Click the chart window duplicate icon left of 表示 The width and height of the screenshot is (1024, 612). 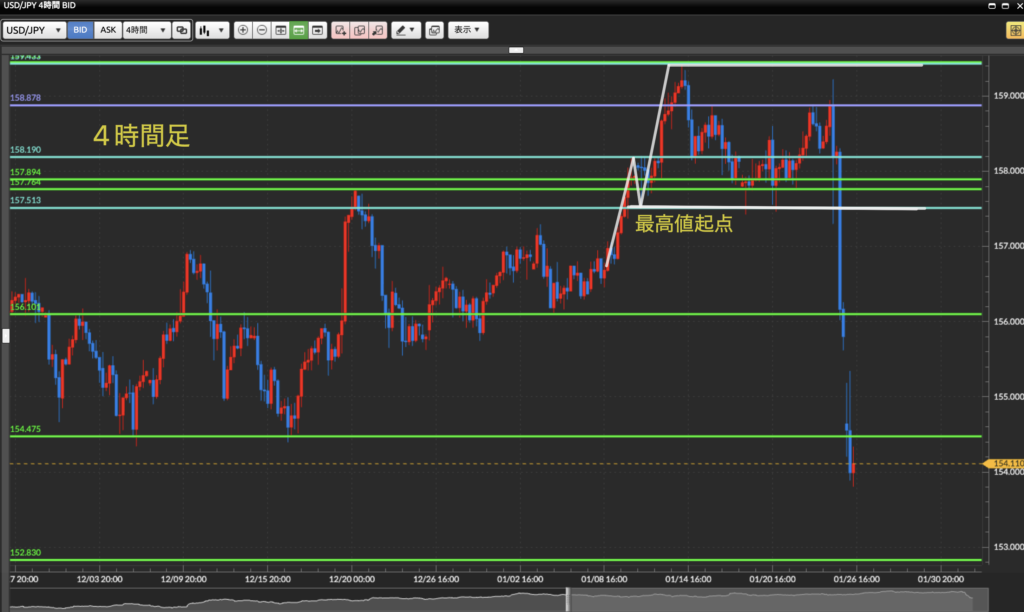click(x=434, y=30)
